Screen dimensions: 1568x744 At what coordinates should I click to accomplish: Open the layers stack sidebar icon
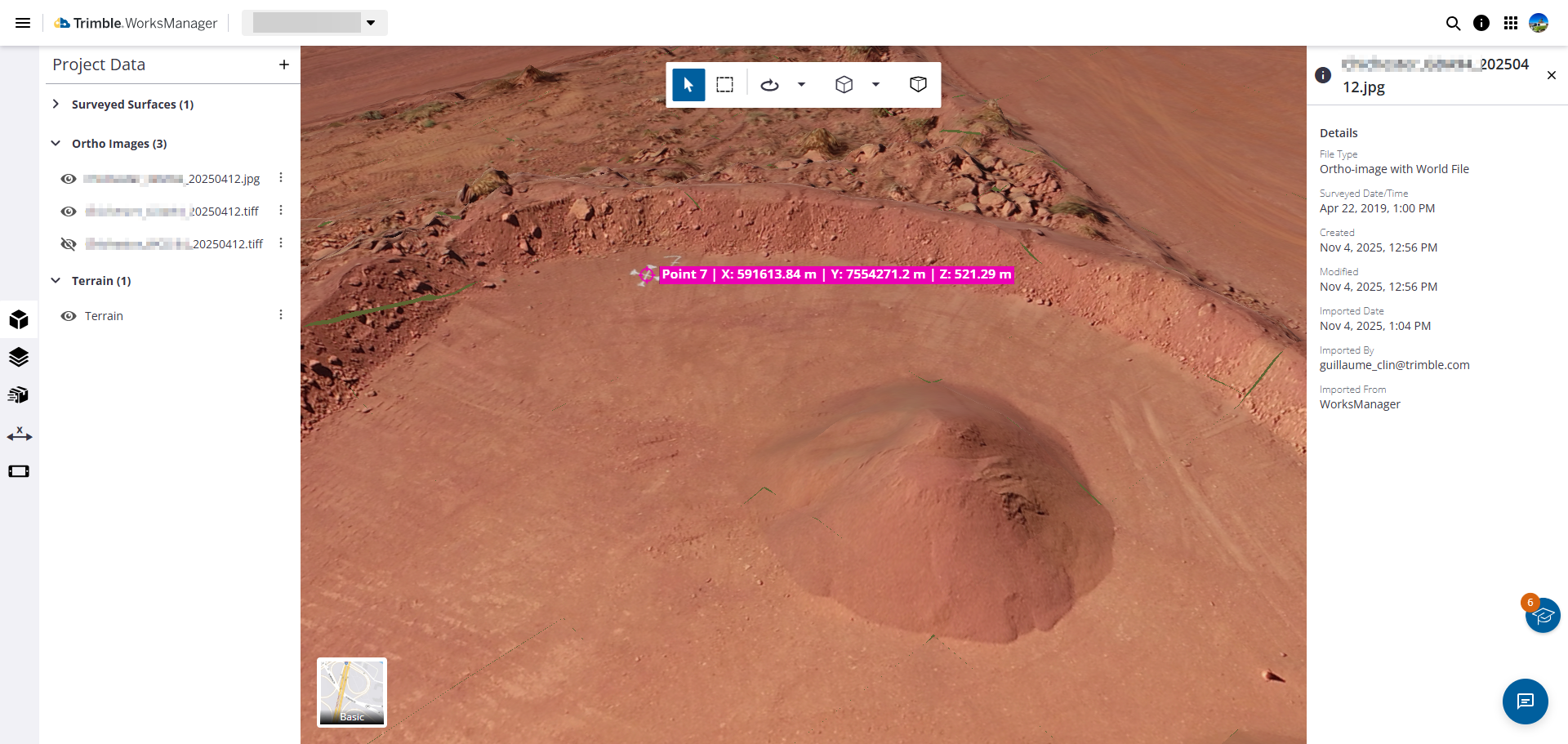[19, 358]
